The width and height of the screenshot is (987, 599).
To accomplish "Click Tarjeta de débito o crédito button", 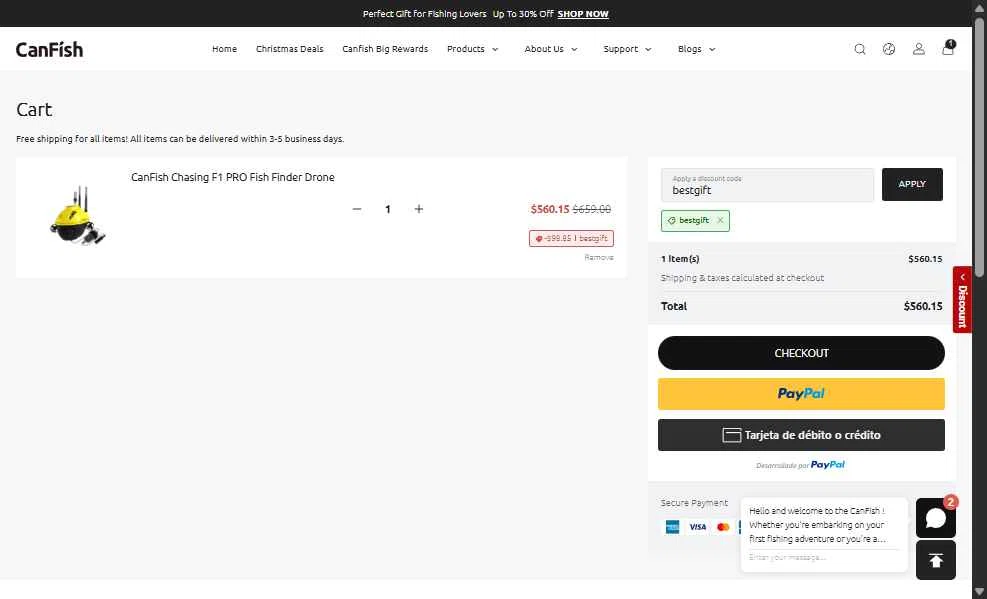I will pyautogui.click(x=801, y=435).
